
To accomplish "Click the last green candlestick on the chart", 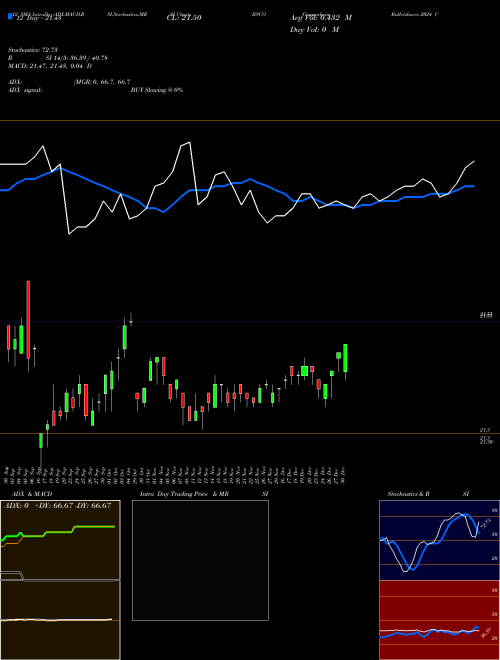I will [346, 359].
